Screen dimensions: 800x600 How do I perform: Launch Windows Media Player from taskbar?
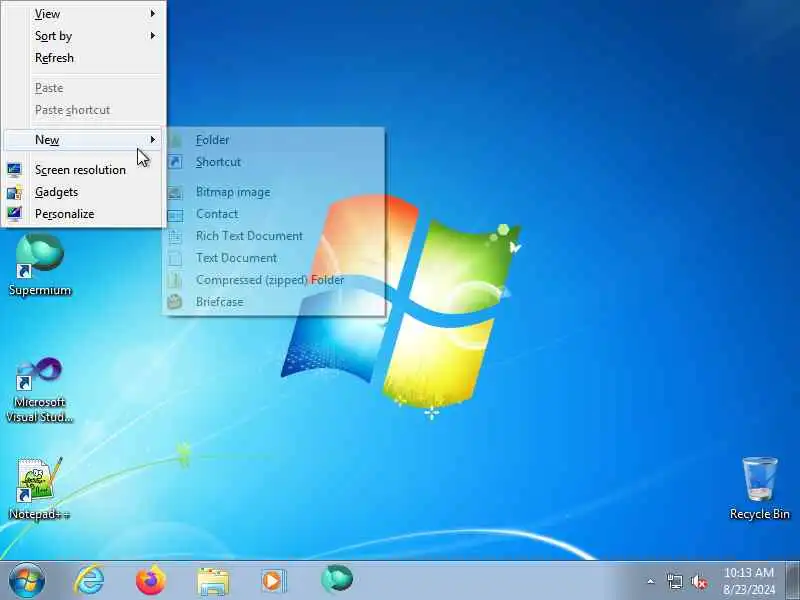(274, 581)
